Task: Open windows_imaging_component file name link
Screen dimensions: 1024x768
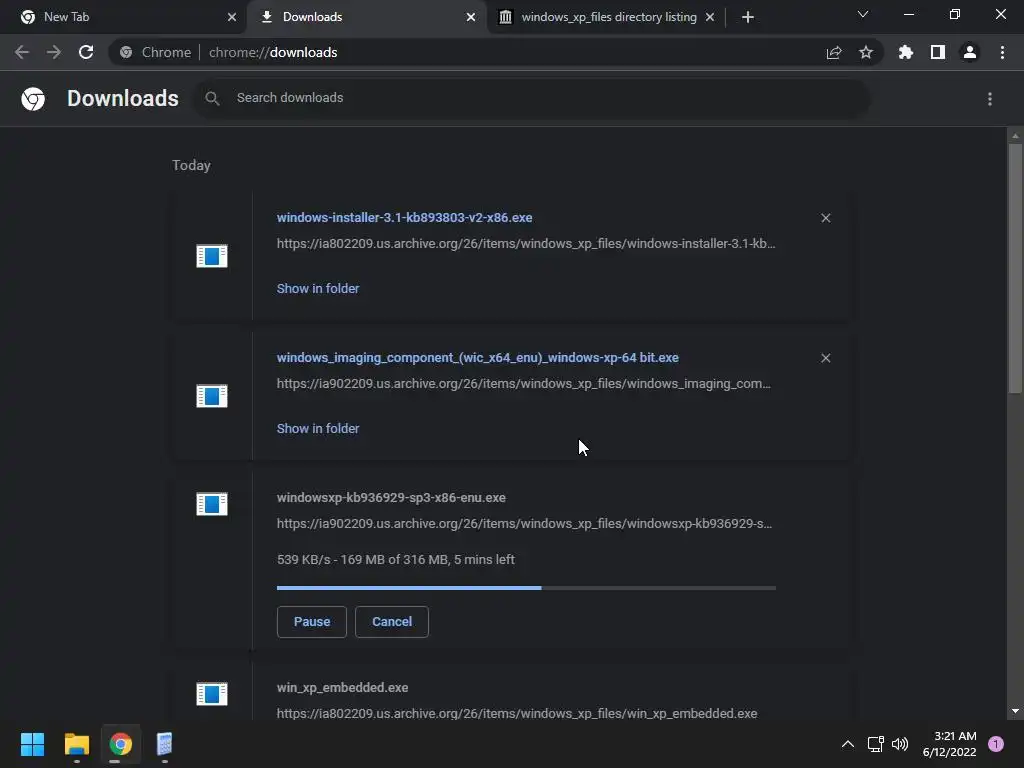Action: pos(477,358)
